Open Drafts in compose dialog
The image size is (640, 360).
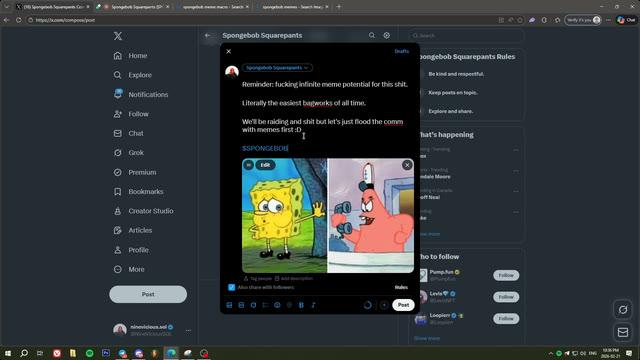pos(402,51)
